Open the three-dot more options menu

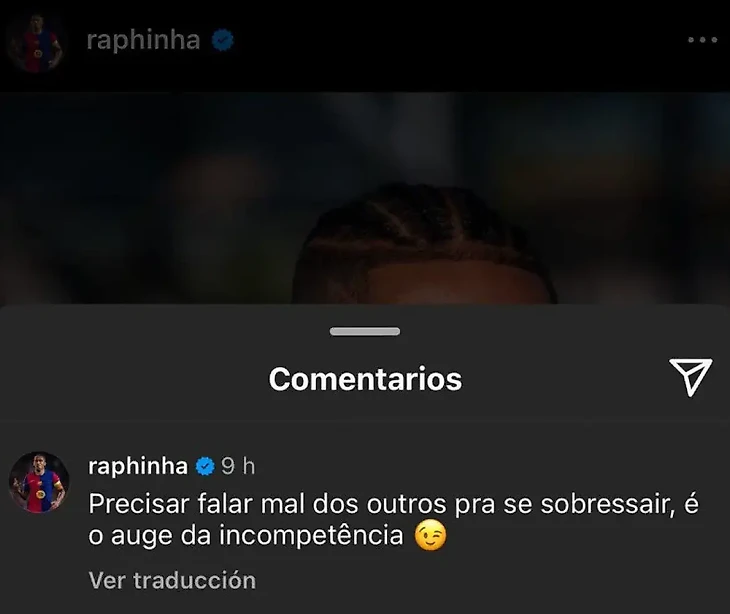703,40
